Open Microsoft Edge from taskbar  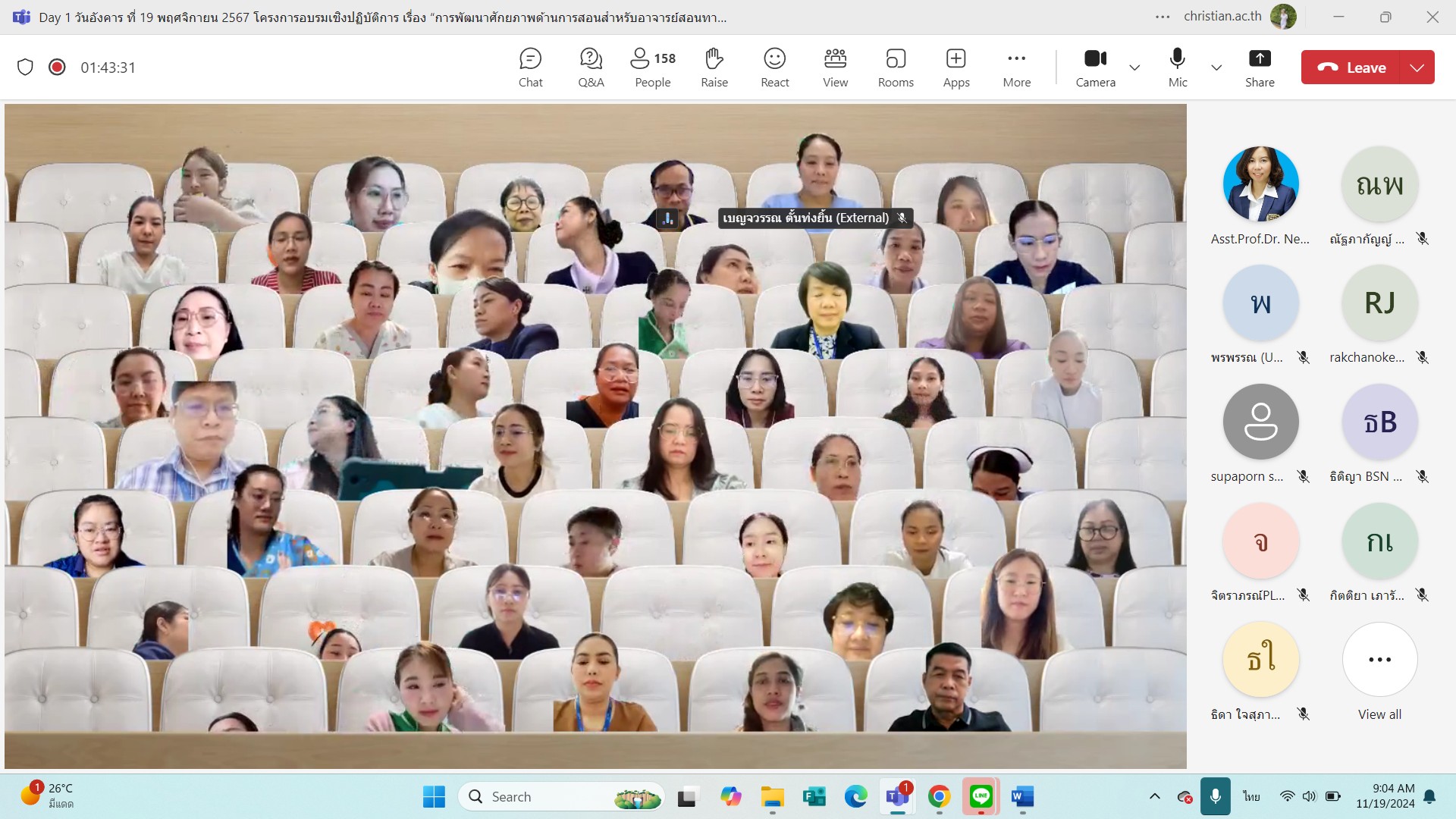(x=855, y=796)
